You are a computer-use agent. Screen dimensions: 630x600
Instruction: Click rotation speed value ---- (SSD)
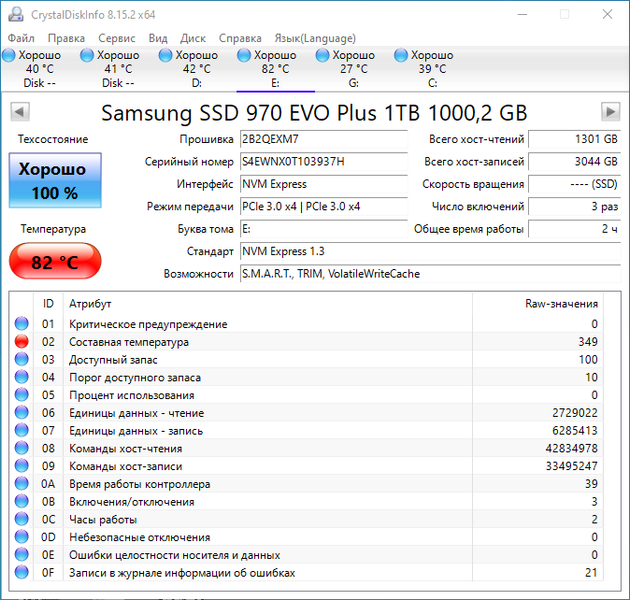click(x=575, y=184)
